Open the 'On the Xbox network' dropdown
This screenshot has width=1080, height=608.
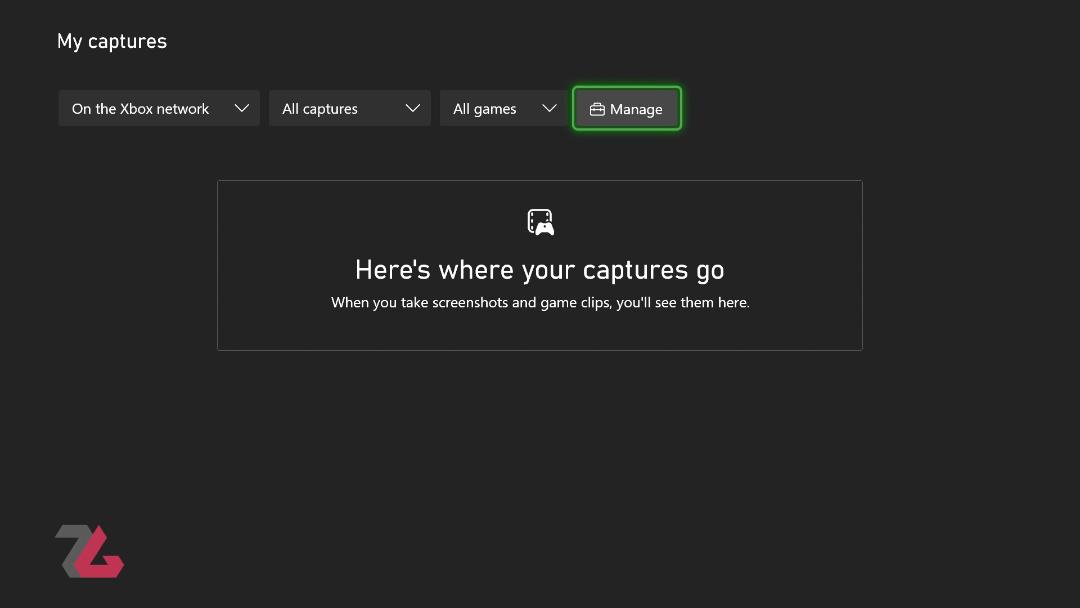(x=158, y=108)
